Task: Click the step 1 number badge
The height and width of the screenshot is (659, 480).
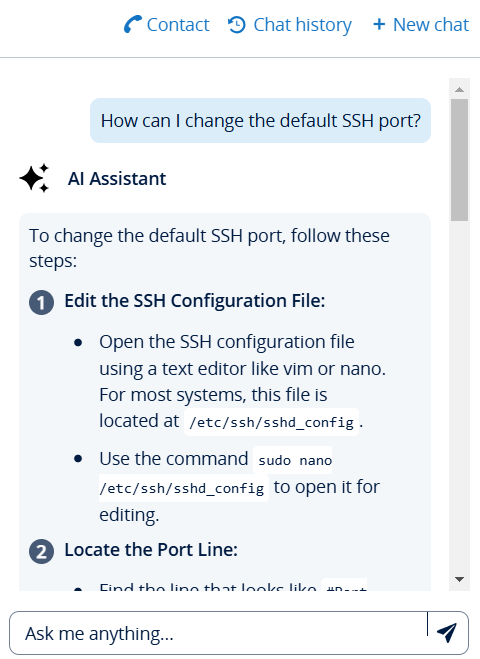Action: pyautogui.click(x=41, y=303)
